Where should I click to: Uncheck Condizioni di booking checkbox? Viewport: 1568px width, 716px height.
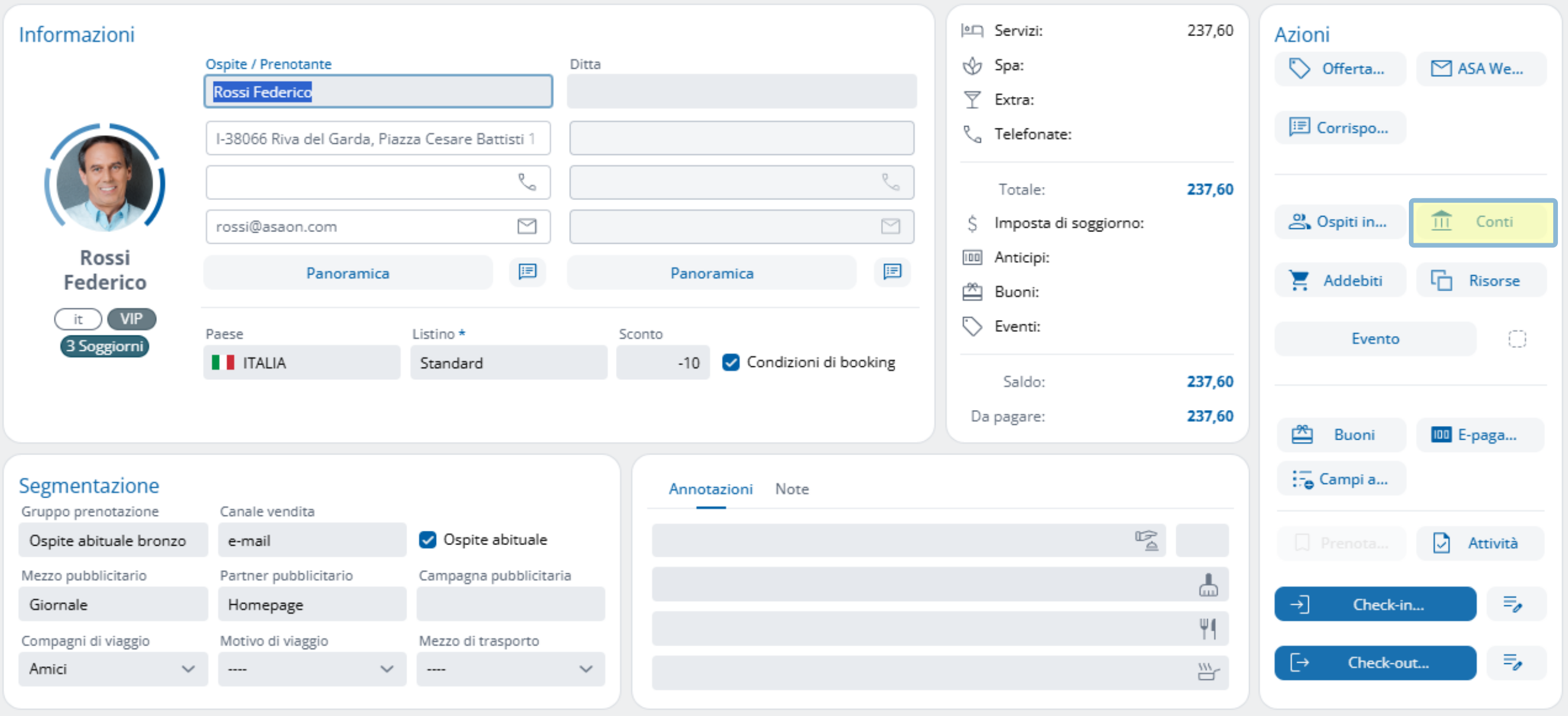730,362
